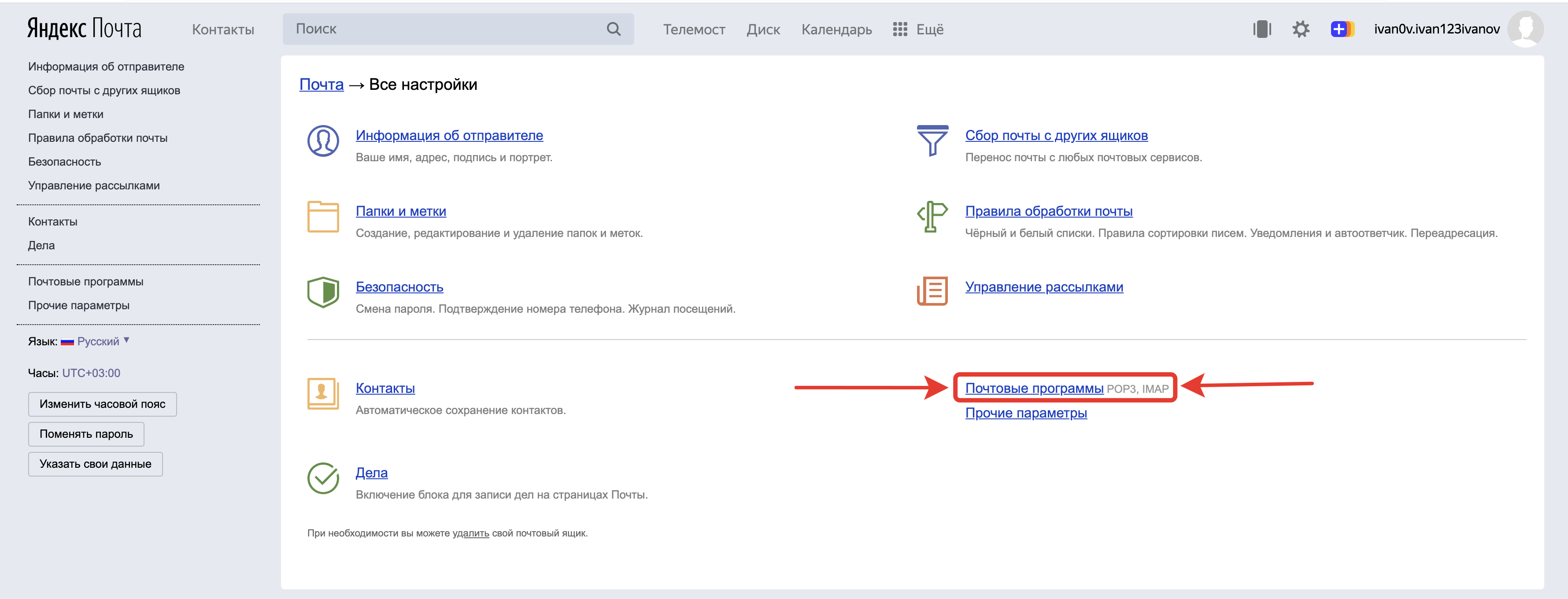
Task: Select Правила обработки почты in sidebar
Action: [97, 137]
